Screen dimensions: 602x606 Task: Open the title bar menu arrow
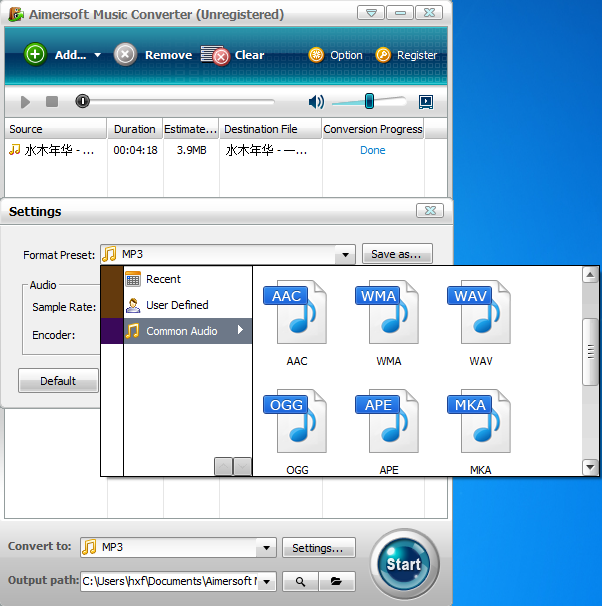pyautogui.click(x=371, y=13)
